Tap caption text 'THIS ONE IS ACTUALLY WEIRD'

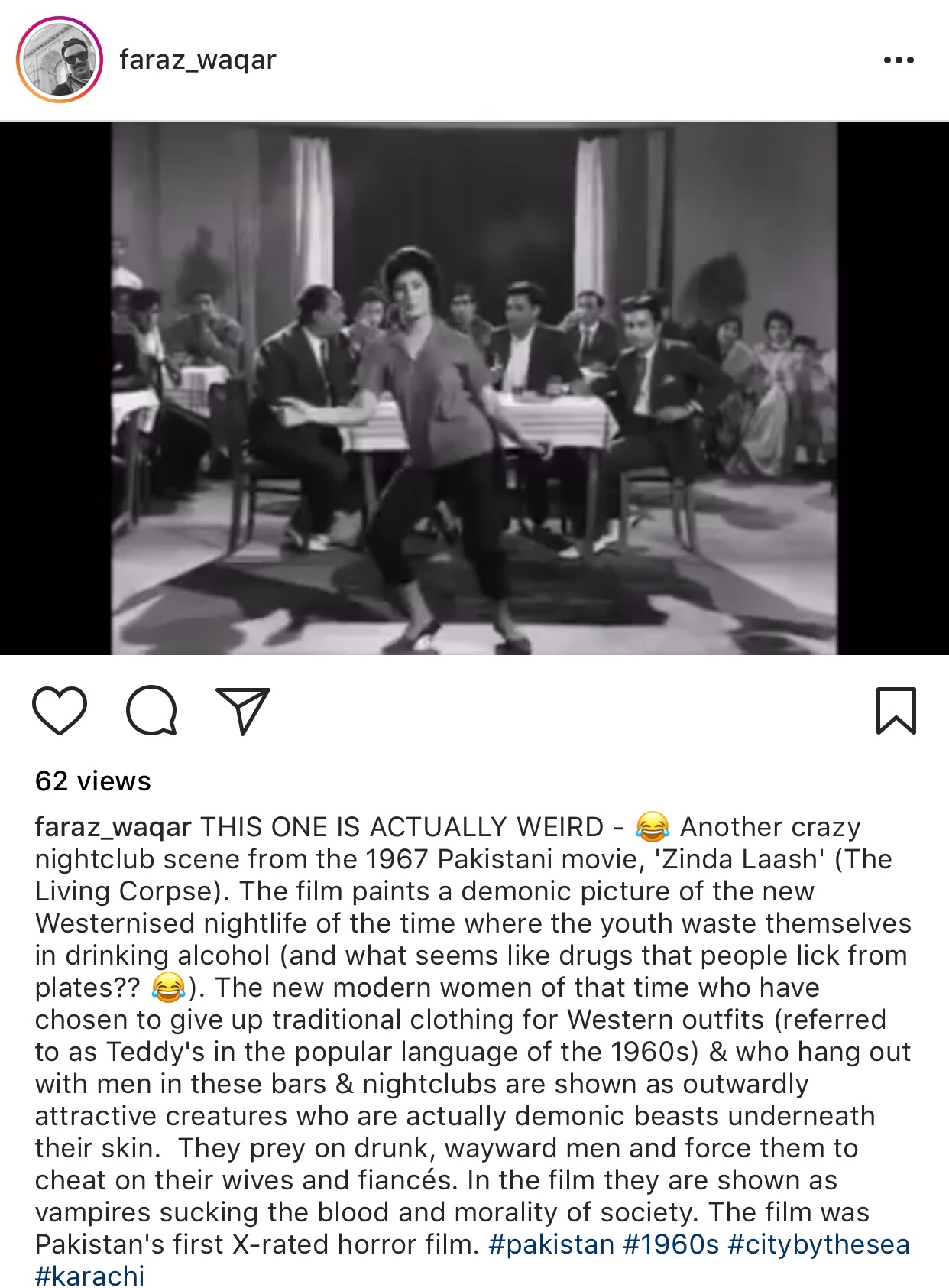coord(402,827)
